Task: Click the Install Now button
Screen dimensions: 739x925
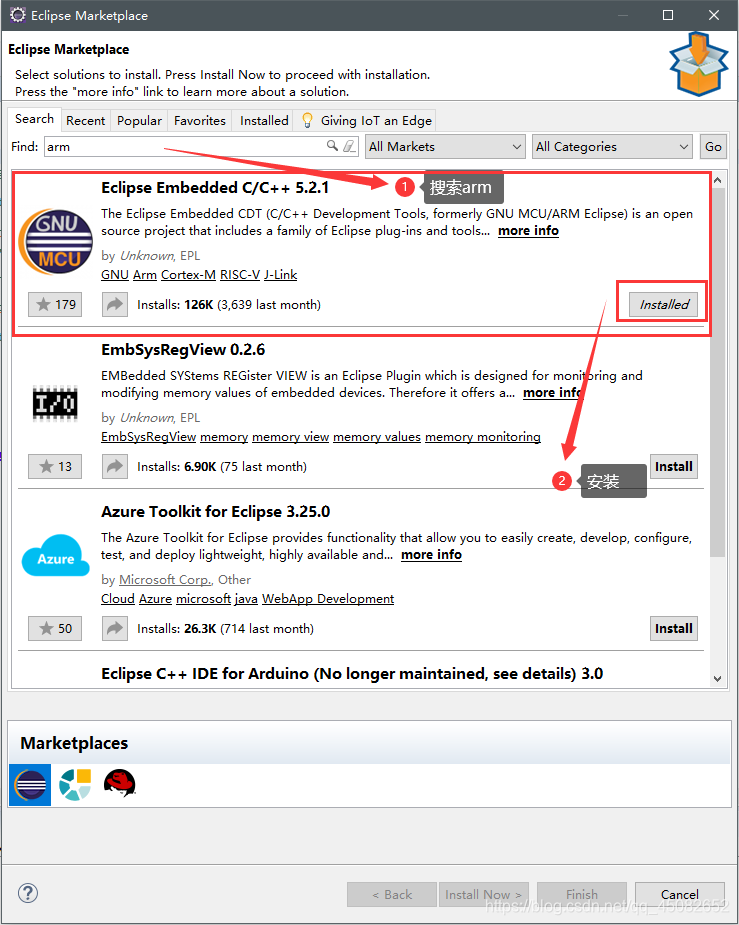Action: tap(484, 894)
